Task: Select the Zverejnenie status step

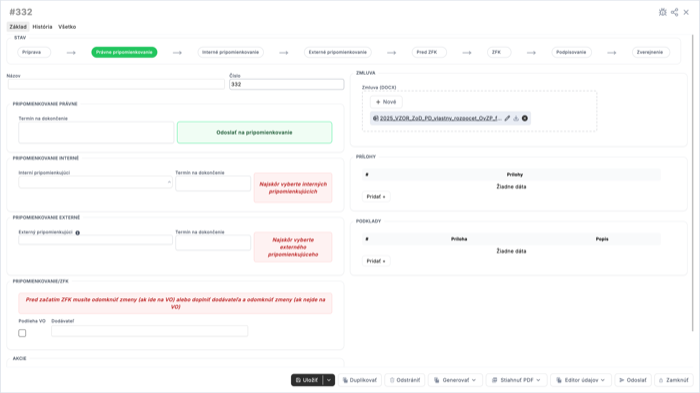Action: (650, 52)
